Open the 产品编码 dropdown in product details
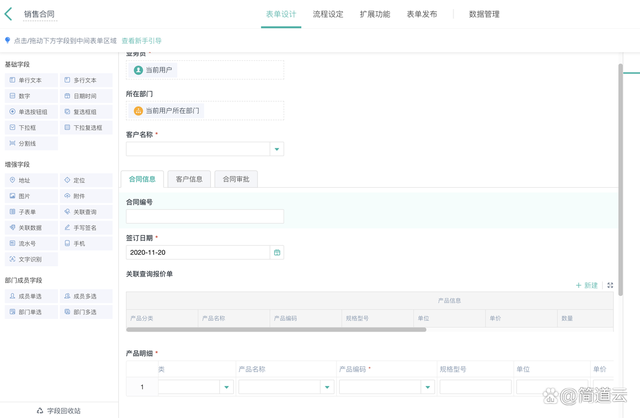640x418 pixels. 427,387
